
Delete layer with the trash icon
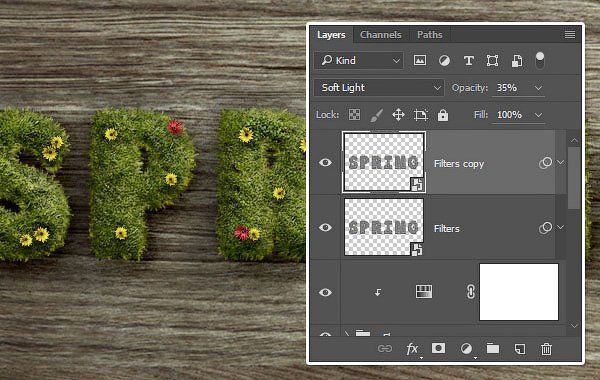[x=546, y=349]
